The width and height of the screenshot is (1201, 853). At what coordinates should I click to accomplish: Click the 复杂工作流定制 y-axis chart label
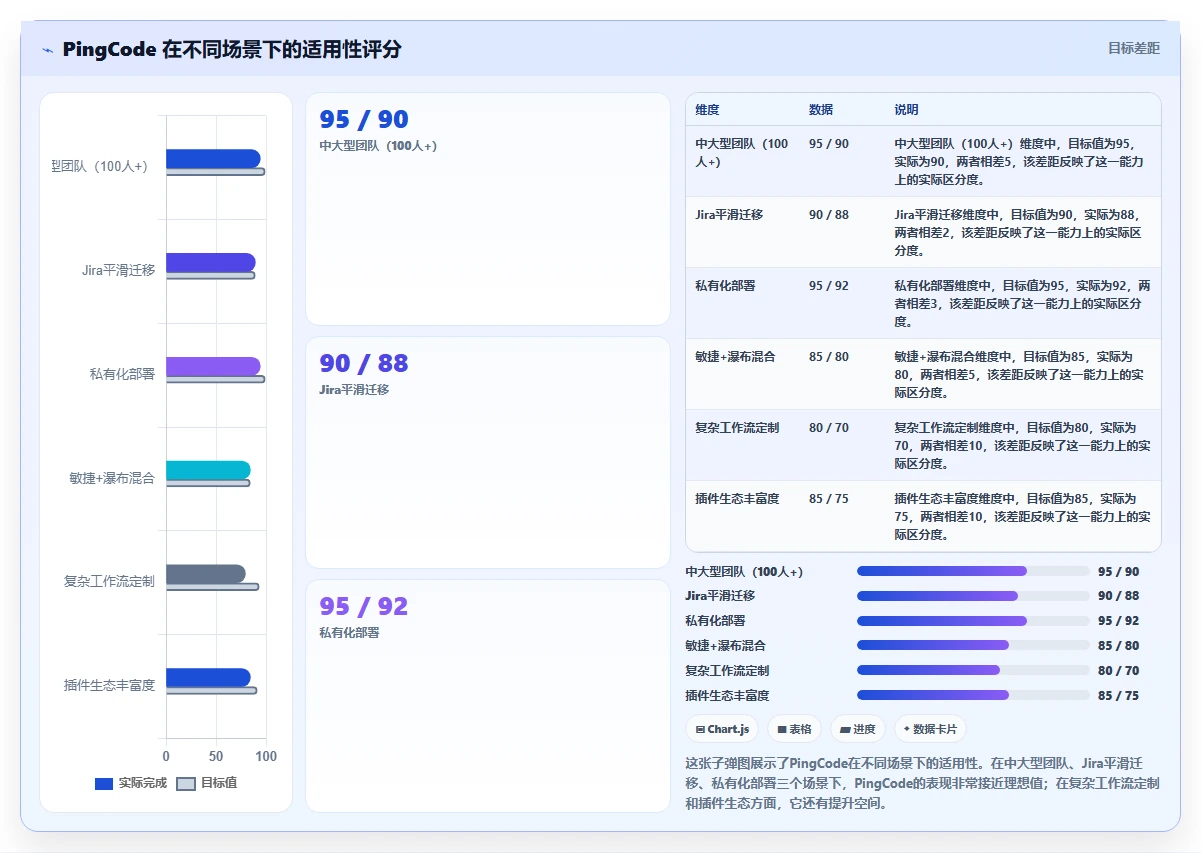109,581
